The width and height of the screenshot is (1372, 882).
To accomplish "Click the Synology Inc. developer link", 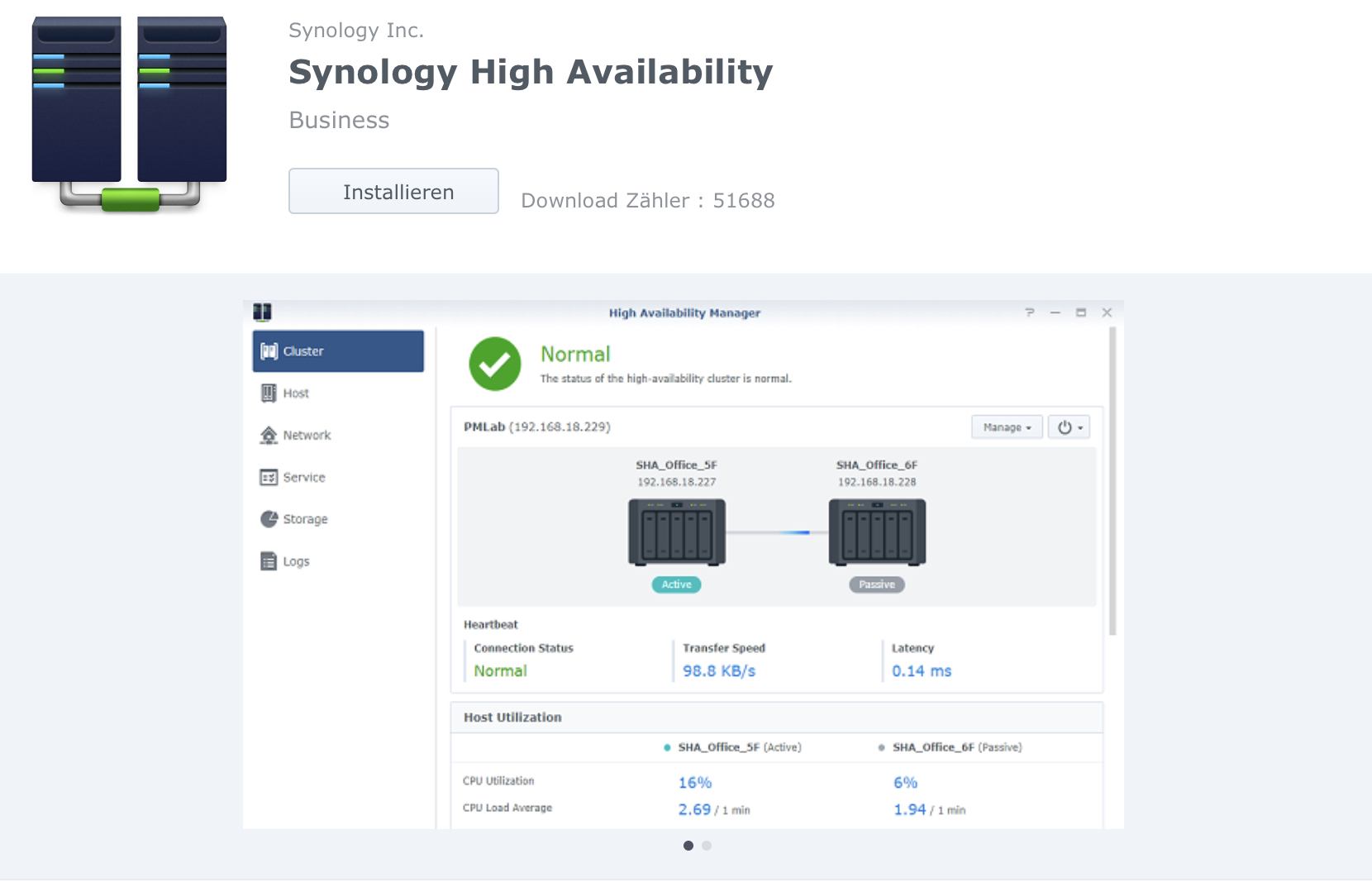I will (356, 31).
